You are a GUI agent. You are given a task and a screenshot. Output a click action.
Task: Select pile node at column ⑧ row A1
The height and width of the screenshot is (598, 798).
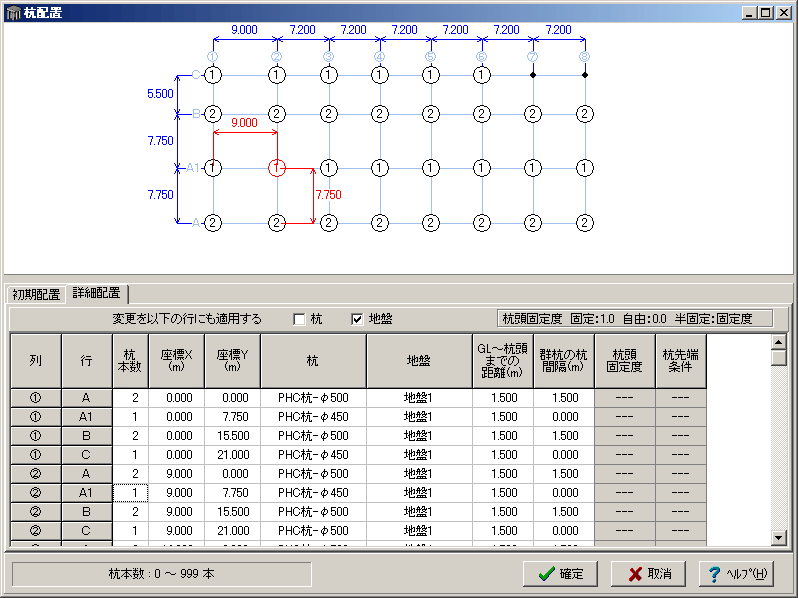[x=585, y=167]
